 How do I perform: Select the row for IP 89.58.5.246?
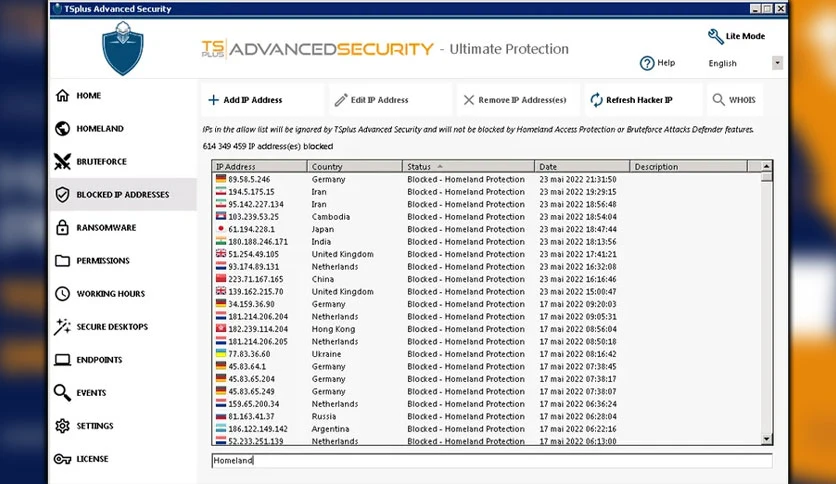(487, 179)
